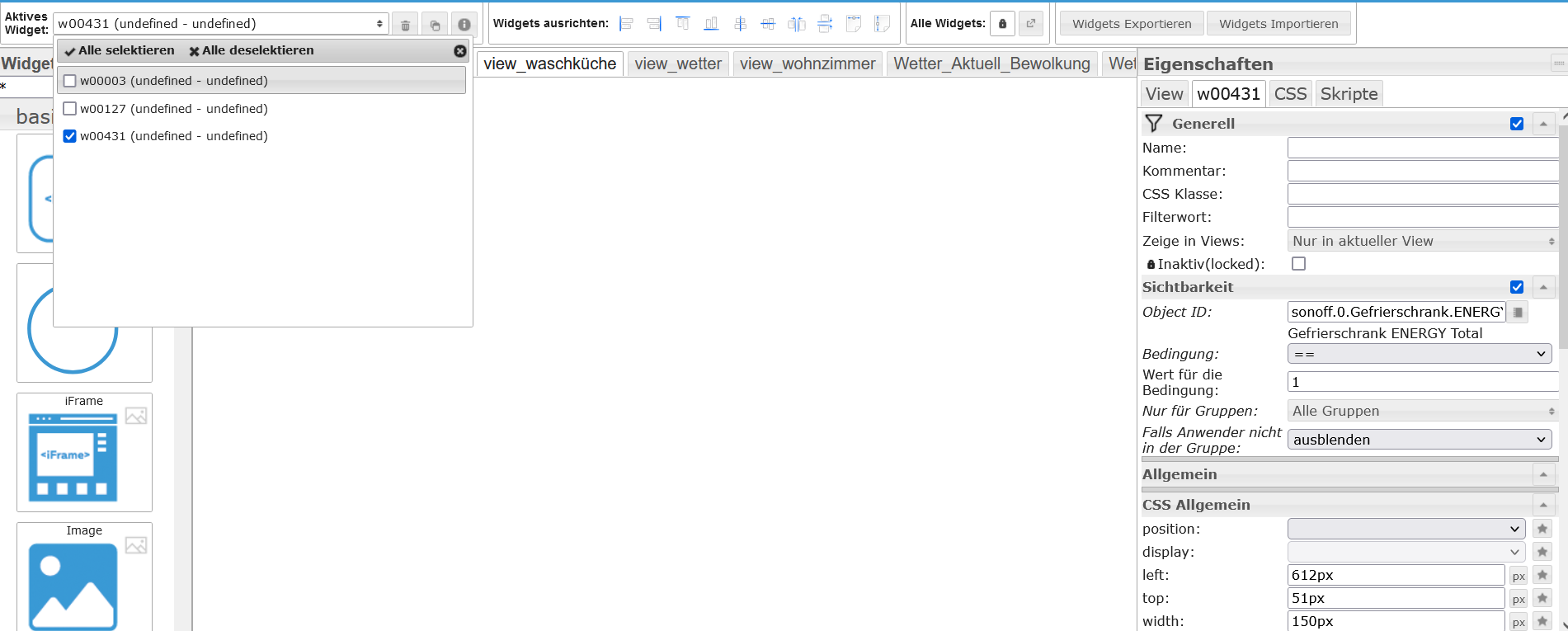This screenshot has height=631, width=1568.
Task: Click the px unit button for width
Action: 1519,622
